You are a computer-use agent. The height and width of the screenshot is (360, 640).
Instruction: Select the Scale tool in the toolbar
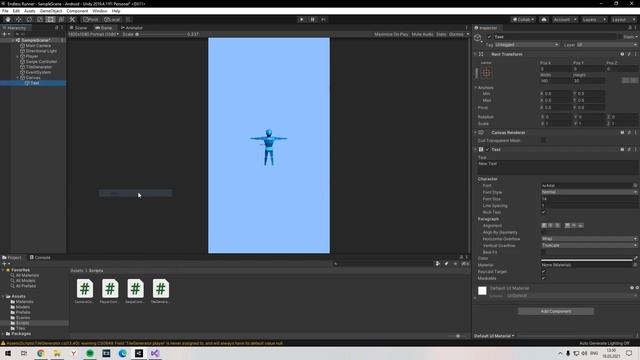(x=40, y=20)
